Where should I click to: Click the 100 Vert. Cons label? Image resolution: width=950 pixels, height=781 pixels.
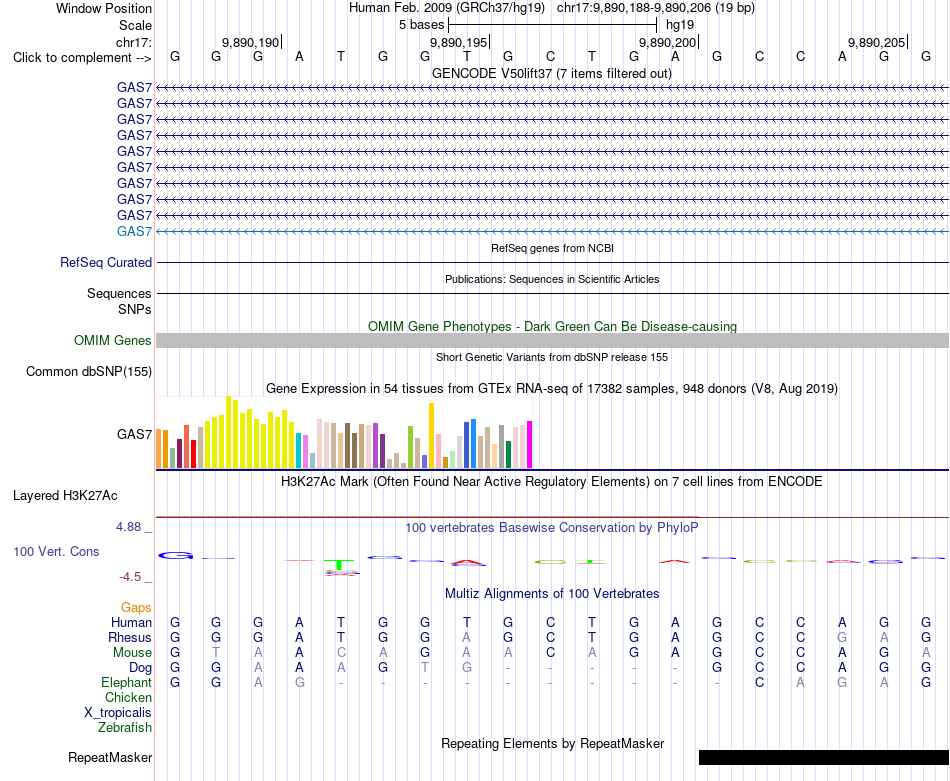56,551
